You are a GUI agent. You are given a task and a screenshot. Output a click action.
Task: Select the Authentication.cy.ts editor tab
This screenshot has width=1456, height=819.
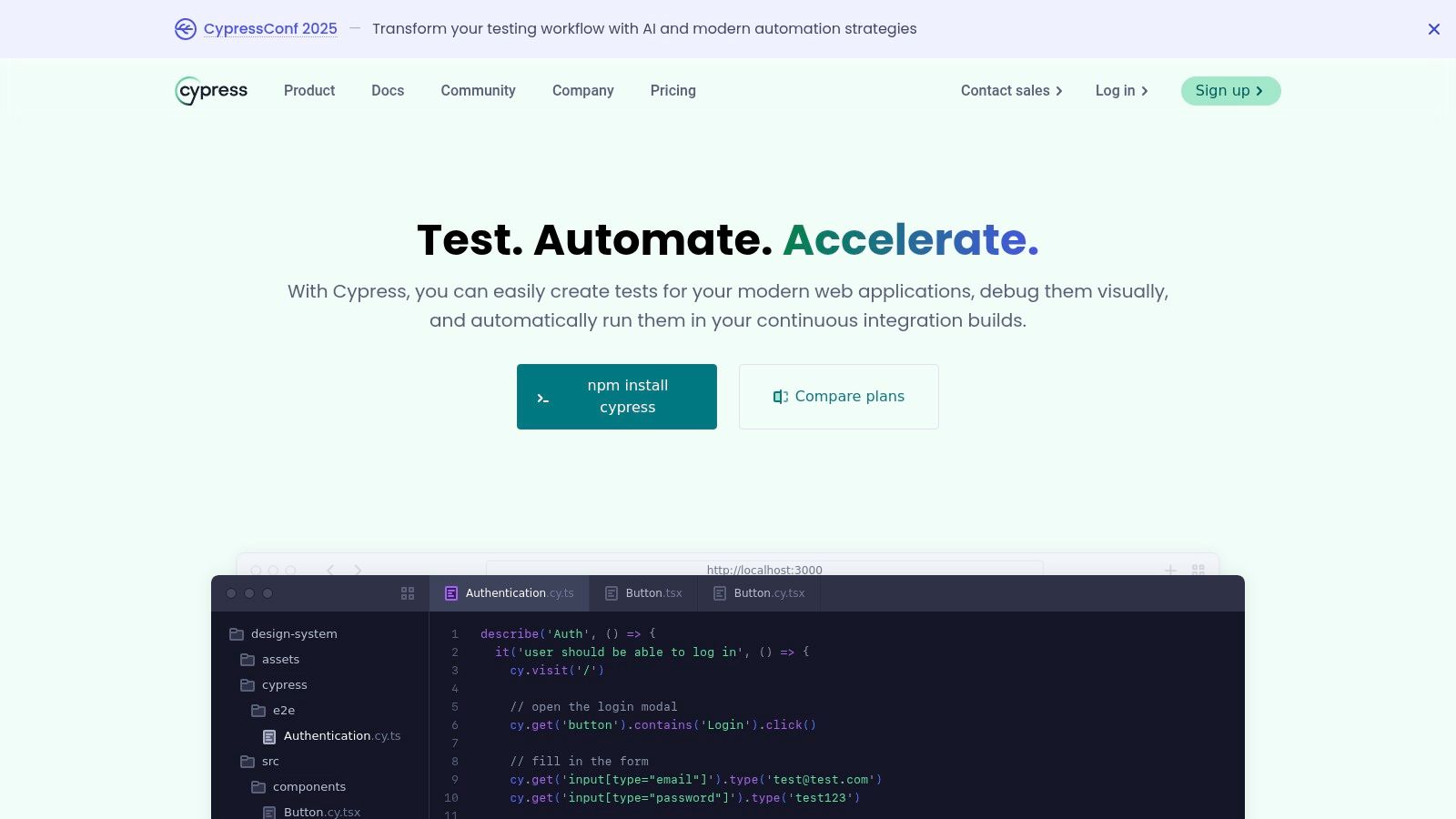[510, 593]
